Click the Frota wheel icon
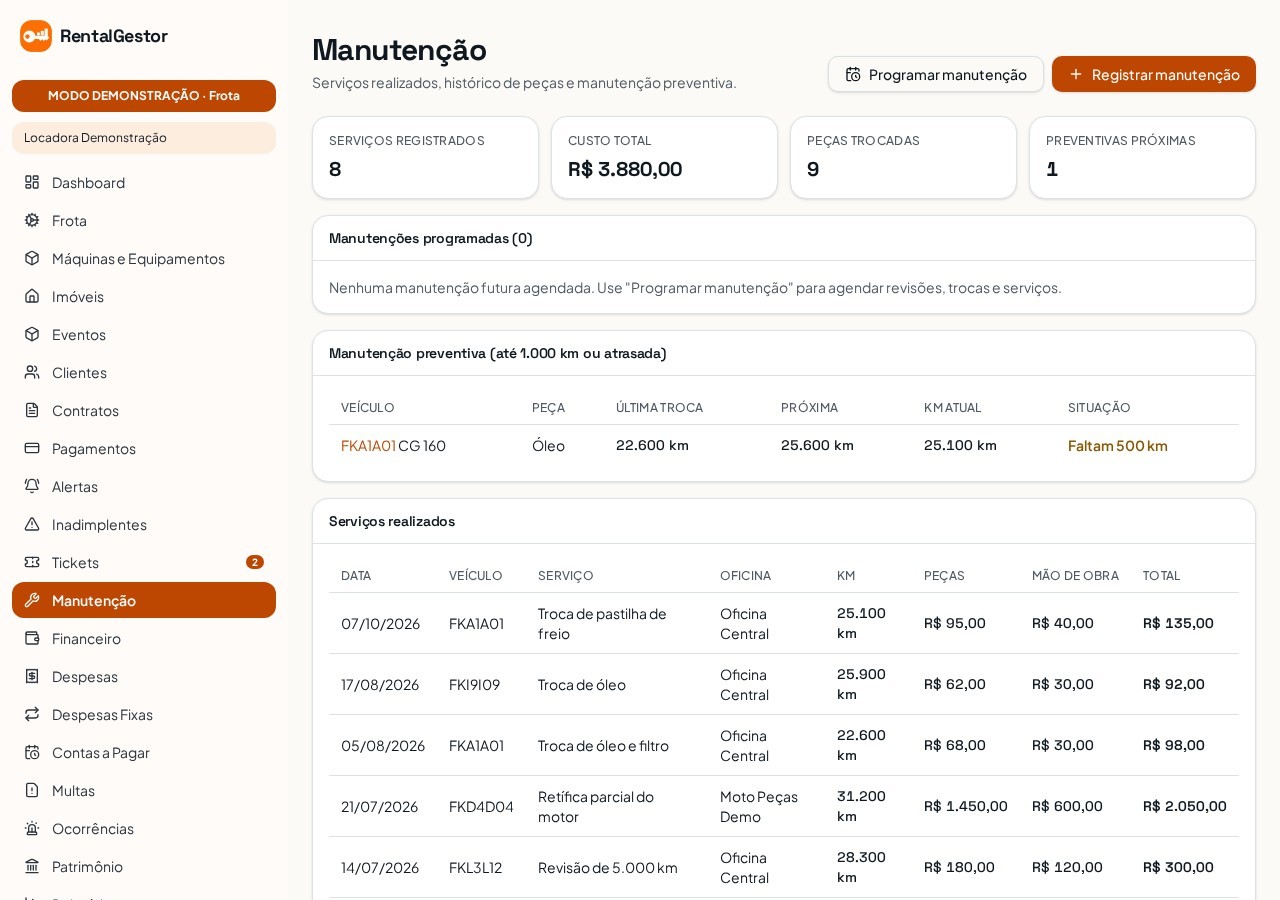 32,220
